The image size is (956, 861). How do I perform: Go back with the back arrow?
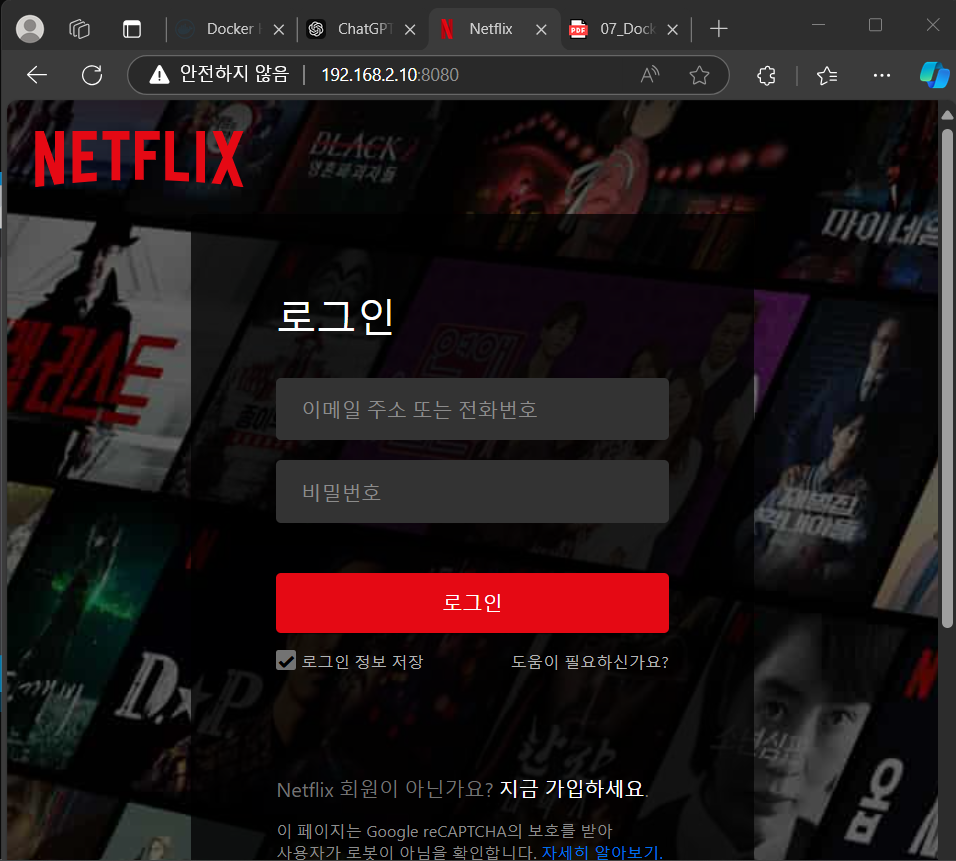point(37,75)
